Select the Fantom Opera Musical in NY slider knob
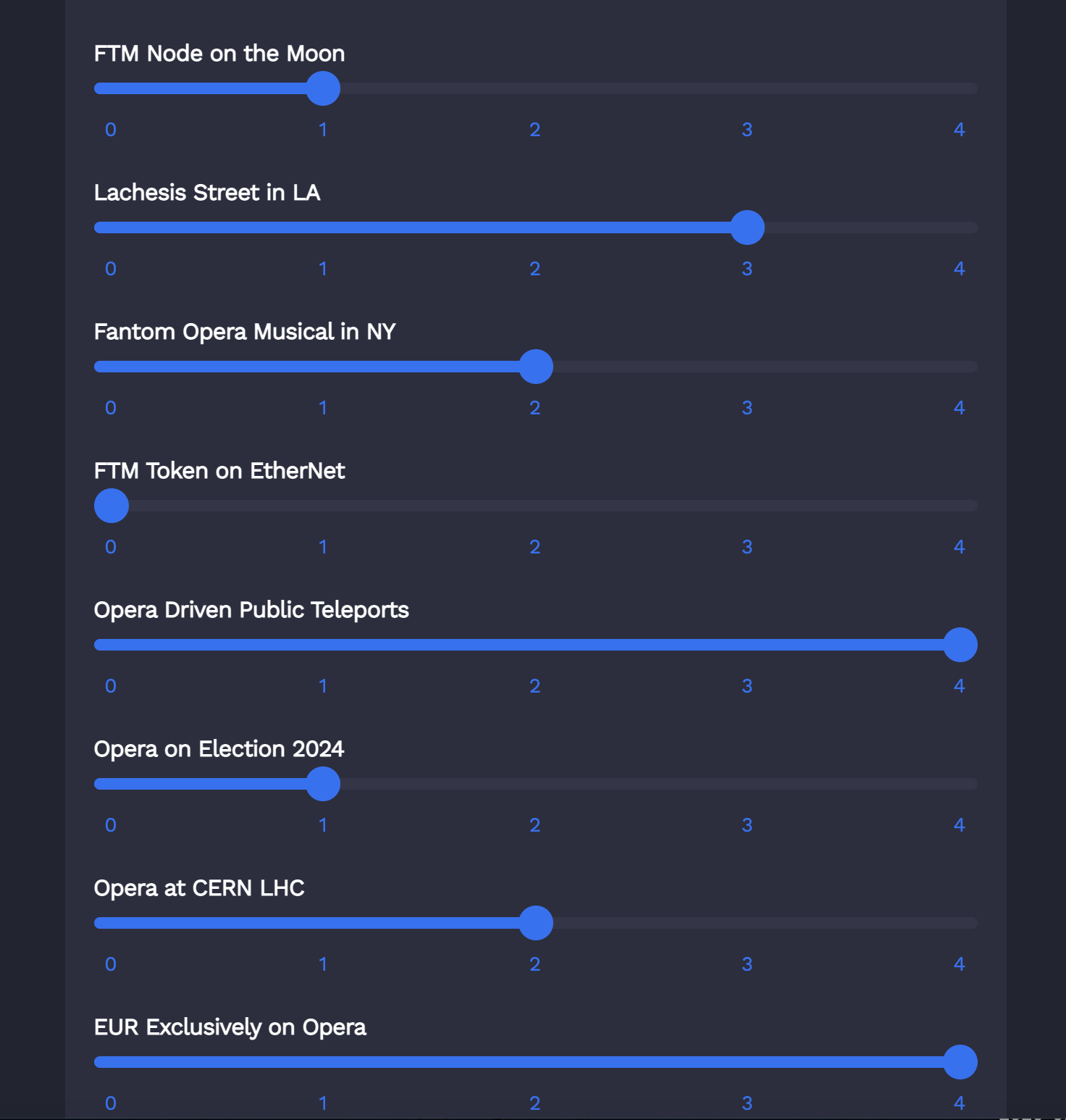This screenshot has width=1066, height=1120. 536,367
